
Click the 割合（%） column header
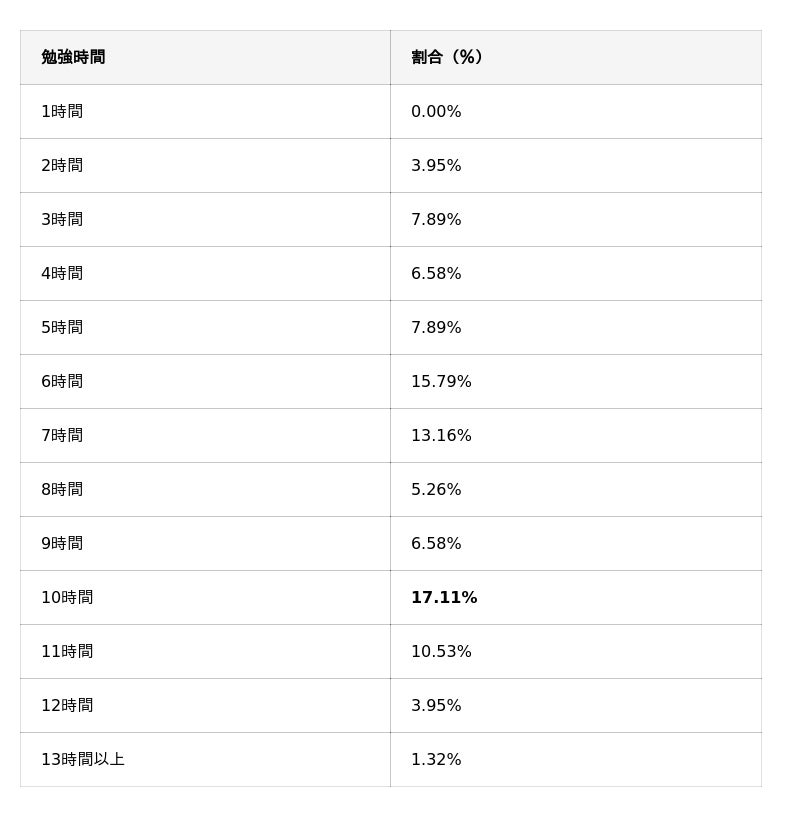[x=447, y=58]
